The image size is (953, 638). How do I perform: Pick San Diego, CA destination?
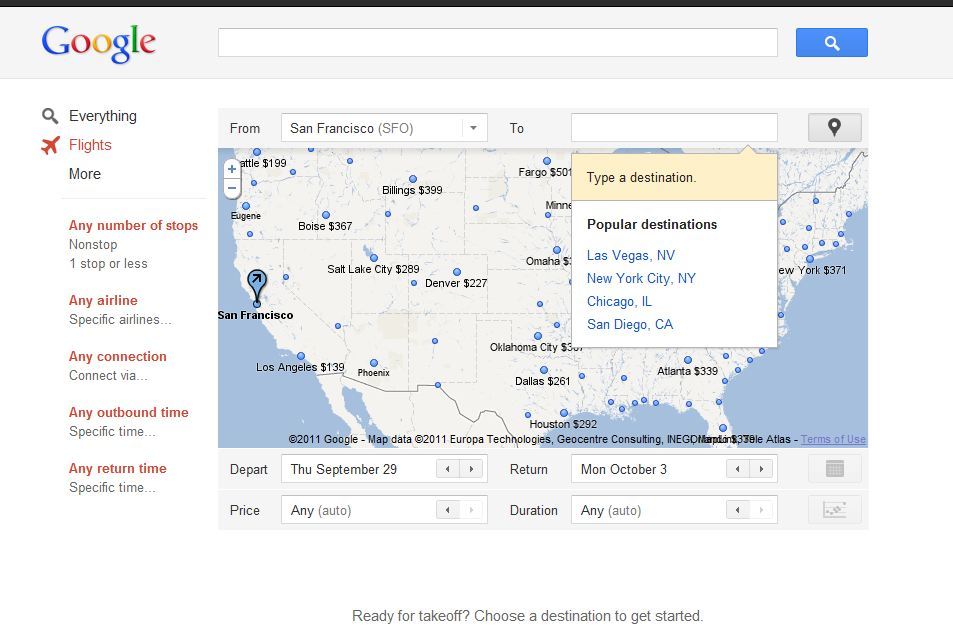coord(630,325)
